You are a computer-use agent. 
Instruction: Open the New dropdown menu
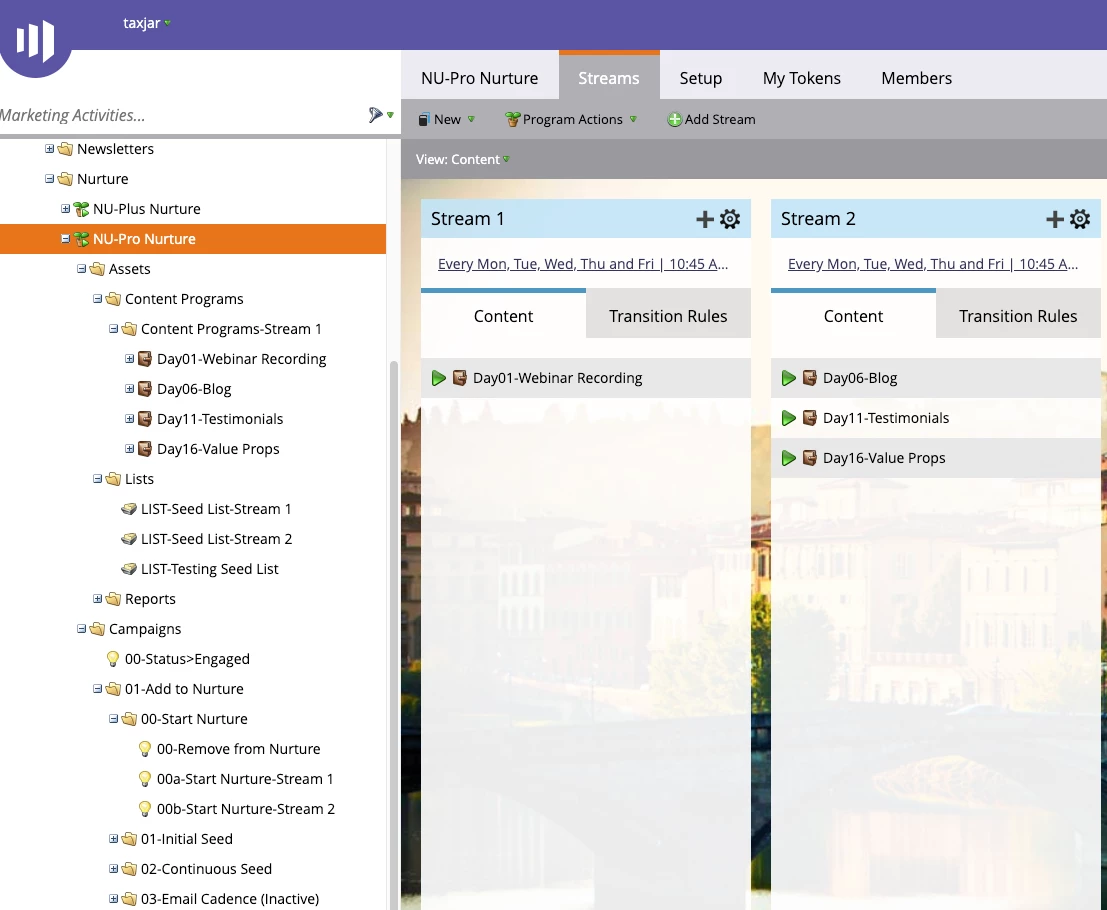(446, 120)
